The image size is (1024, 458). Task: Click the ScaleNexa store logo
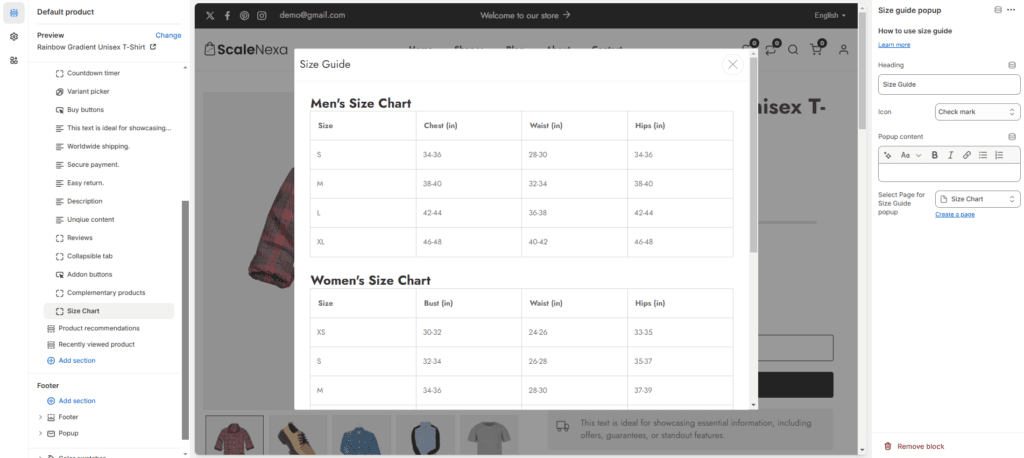(x=245, y=49)
